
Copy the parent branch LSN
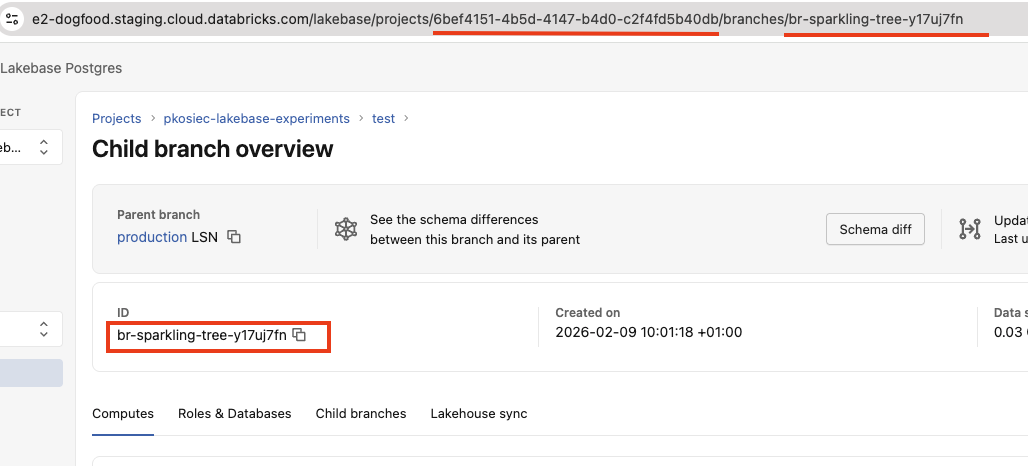click(x=234, y=237)
